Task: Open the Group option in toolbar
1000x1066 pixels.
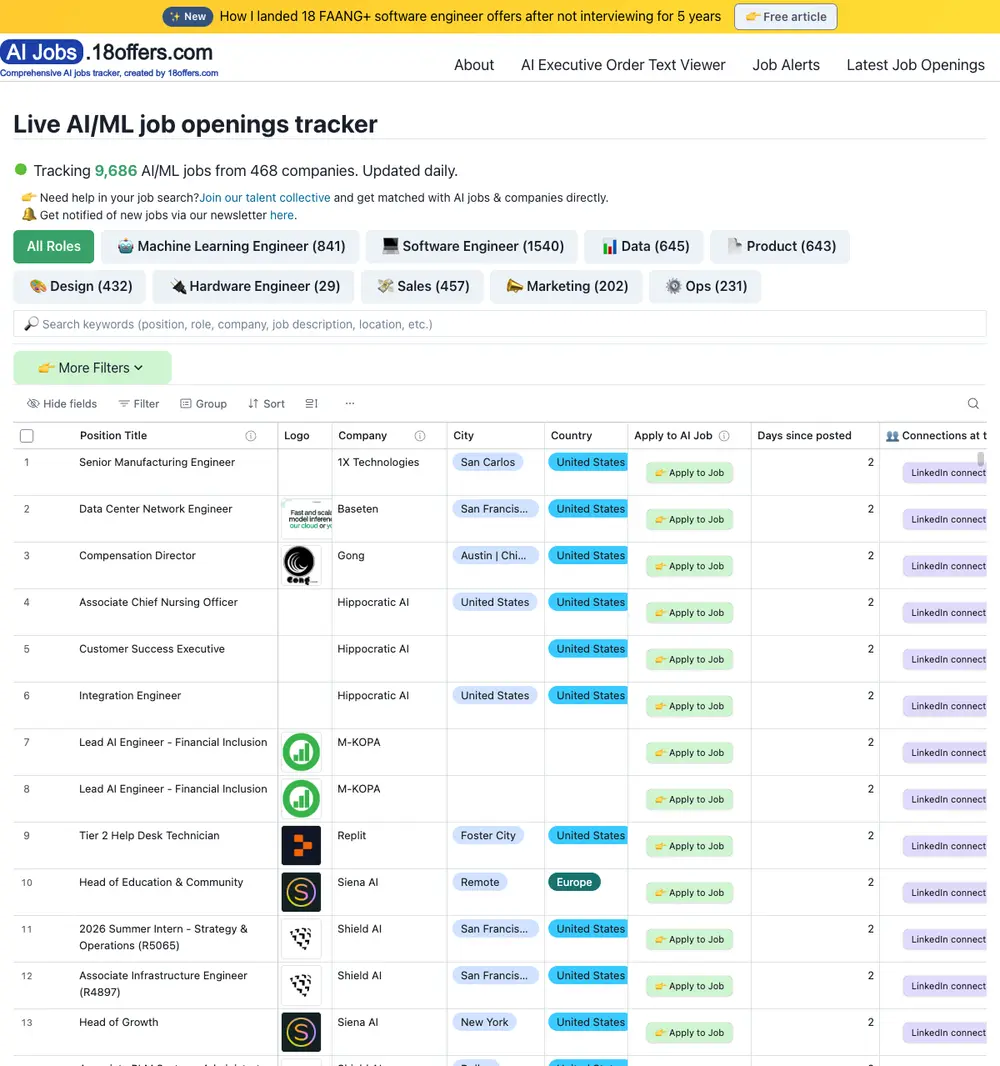Action: coord(203,404)
